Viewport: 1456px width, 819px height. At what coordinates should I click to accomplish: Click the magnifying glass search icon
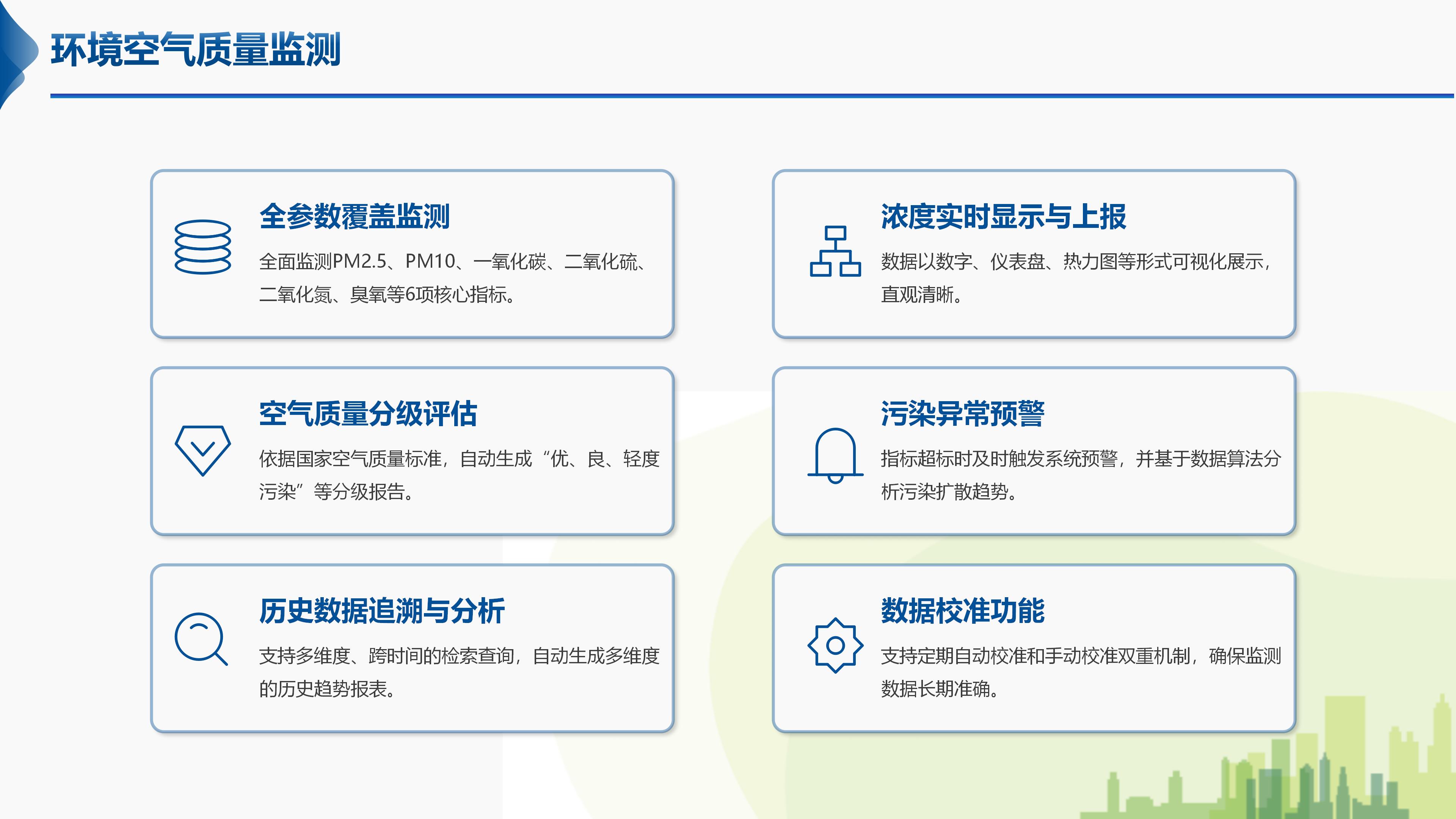coord(201,639)
